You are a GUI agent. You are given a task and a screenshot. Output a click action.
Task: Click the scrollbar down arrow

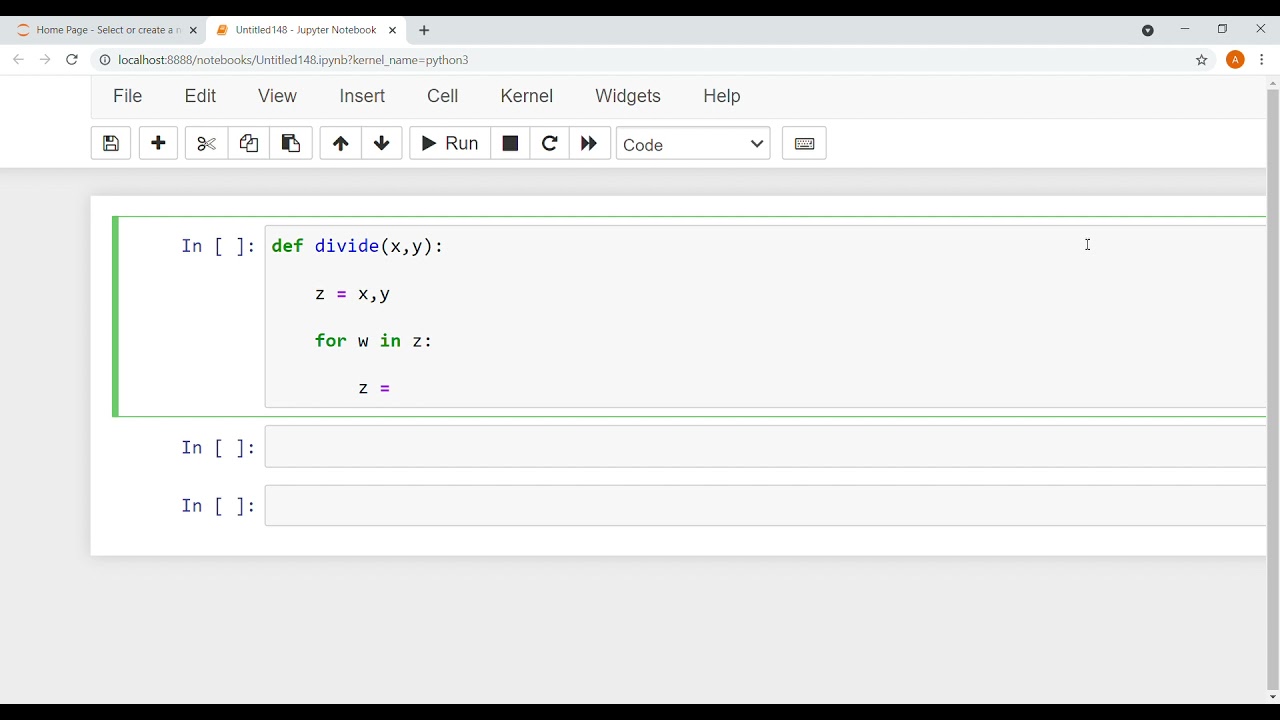click(x=1272, y=697)
